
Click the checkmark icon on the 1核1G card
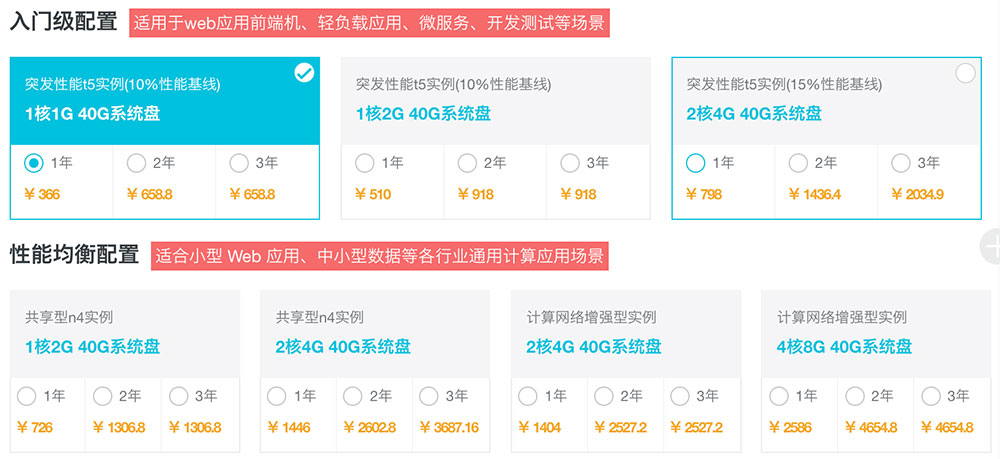(304, 73)
